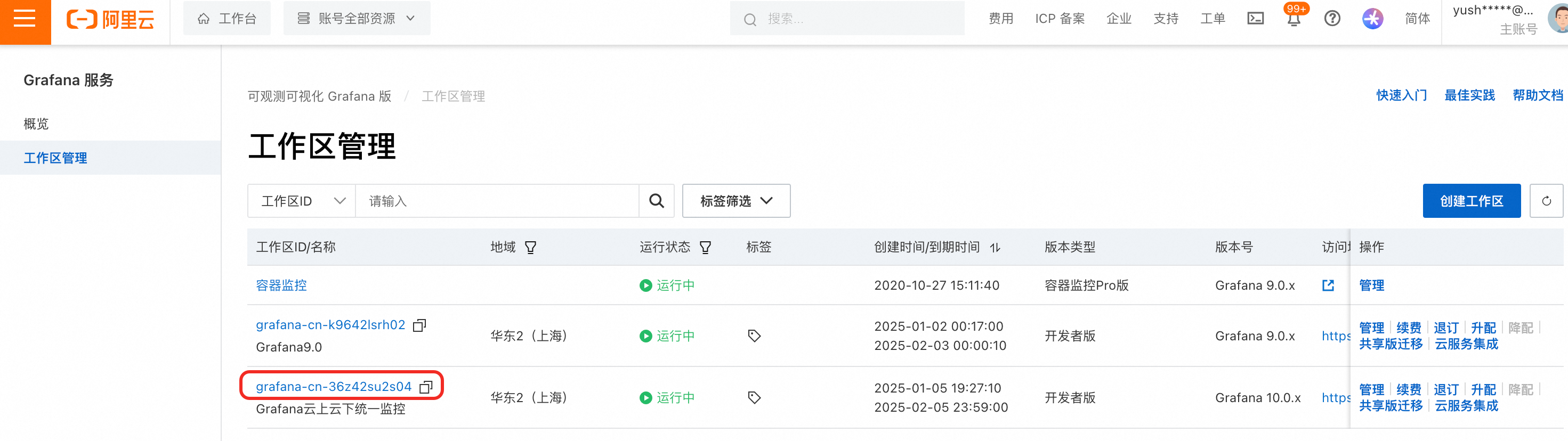Click 共享版迁移 for Grafana 10.0.x row
Screen dimensions: 1568x441
(1391, 406)
